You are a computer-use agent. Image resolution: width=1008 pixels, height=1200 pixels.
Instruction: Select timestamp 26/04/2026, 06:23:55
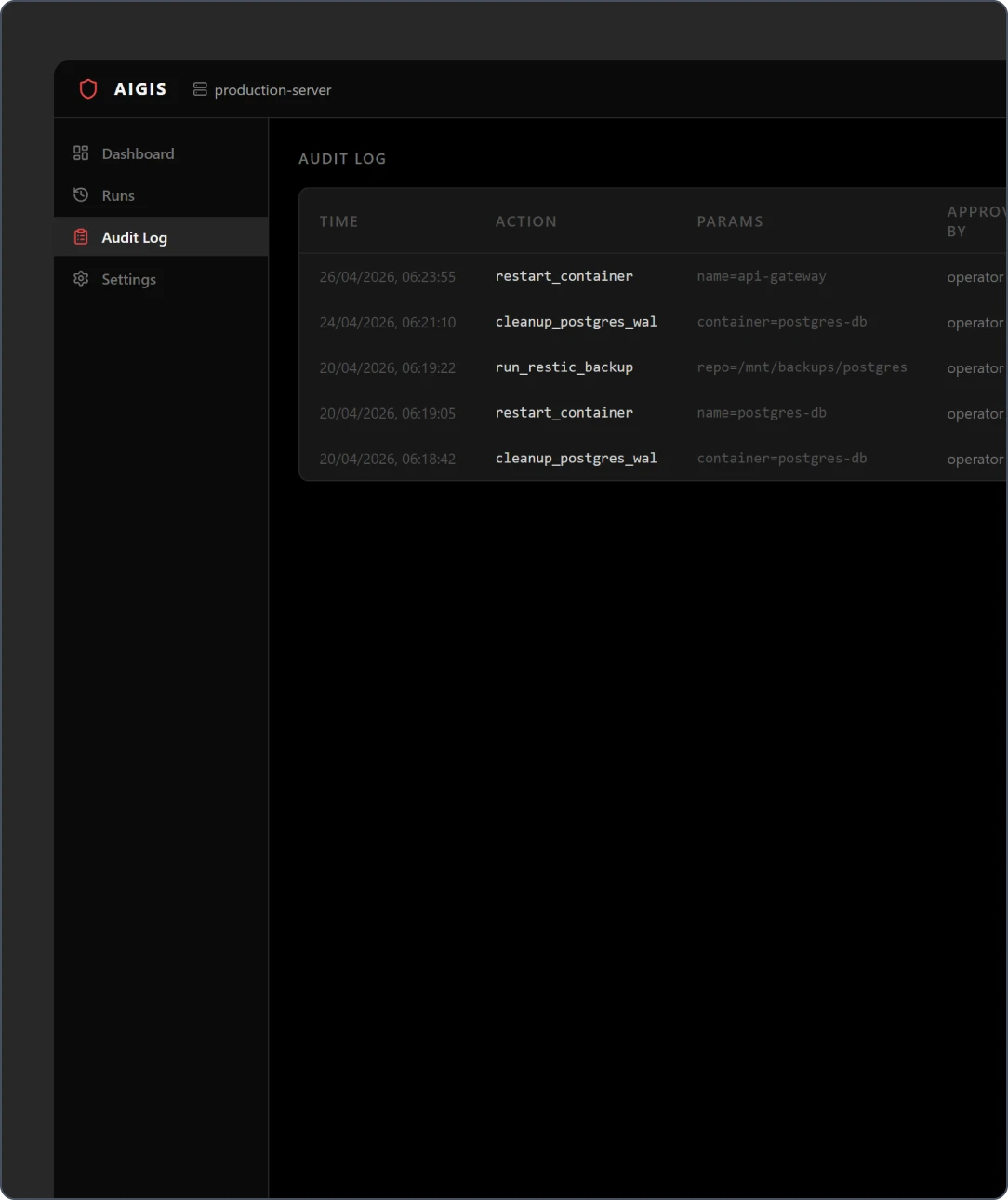388,277
